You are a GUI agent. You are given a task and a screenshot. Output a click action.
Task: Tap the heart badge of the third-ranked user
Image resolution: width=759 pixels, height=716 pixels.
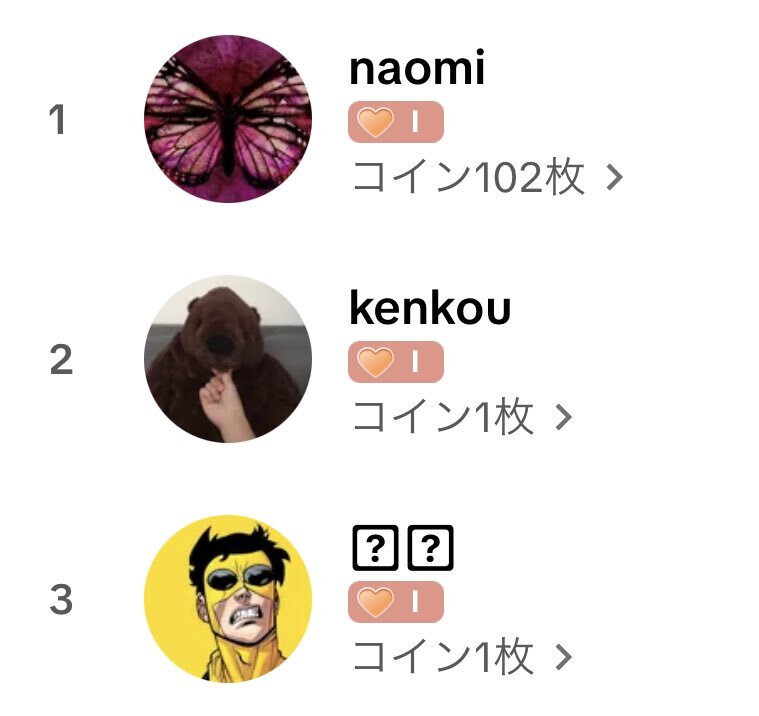(396, 602)
